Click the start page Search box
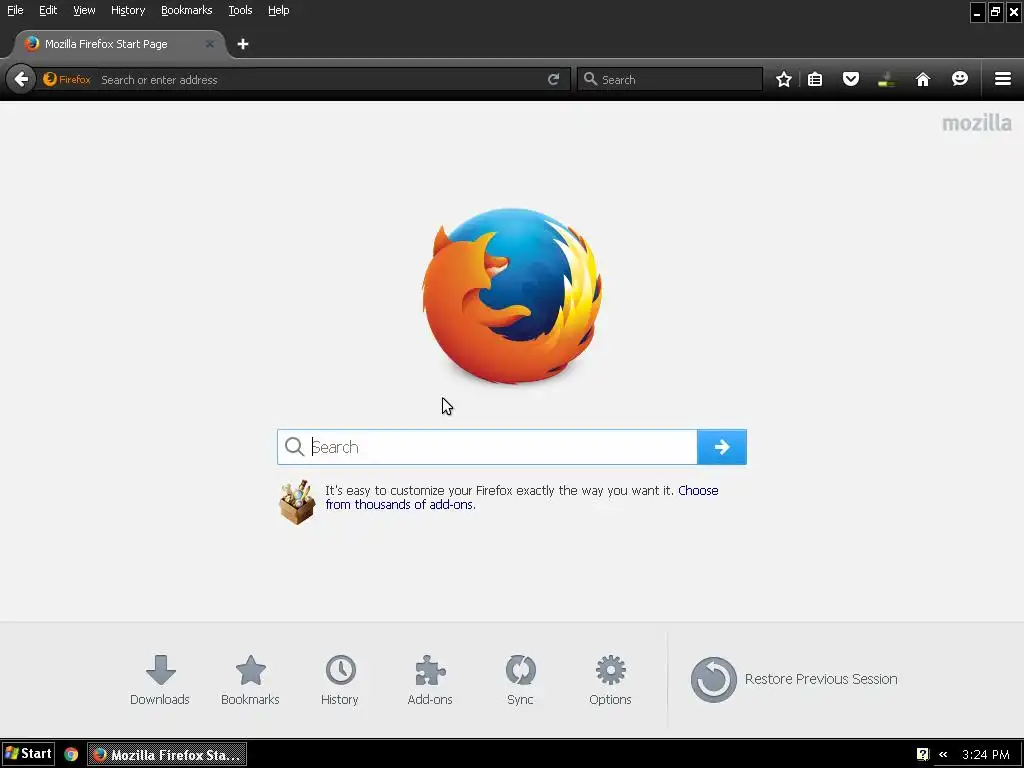The height and width of the screenshot is (768, 1024). tap(487, 447)
